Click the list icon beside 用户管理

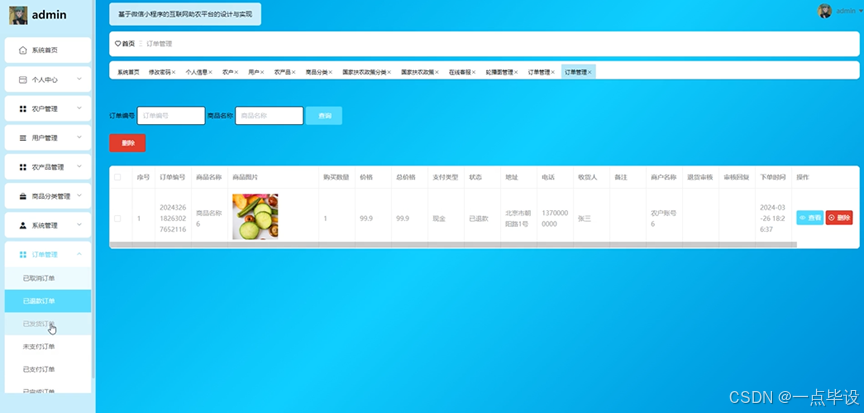pos(23,138)
